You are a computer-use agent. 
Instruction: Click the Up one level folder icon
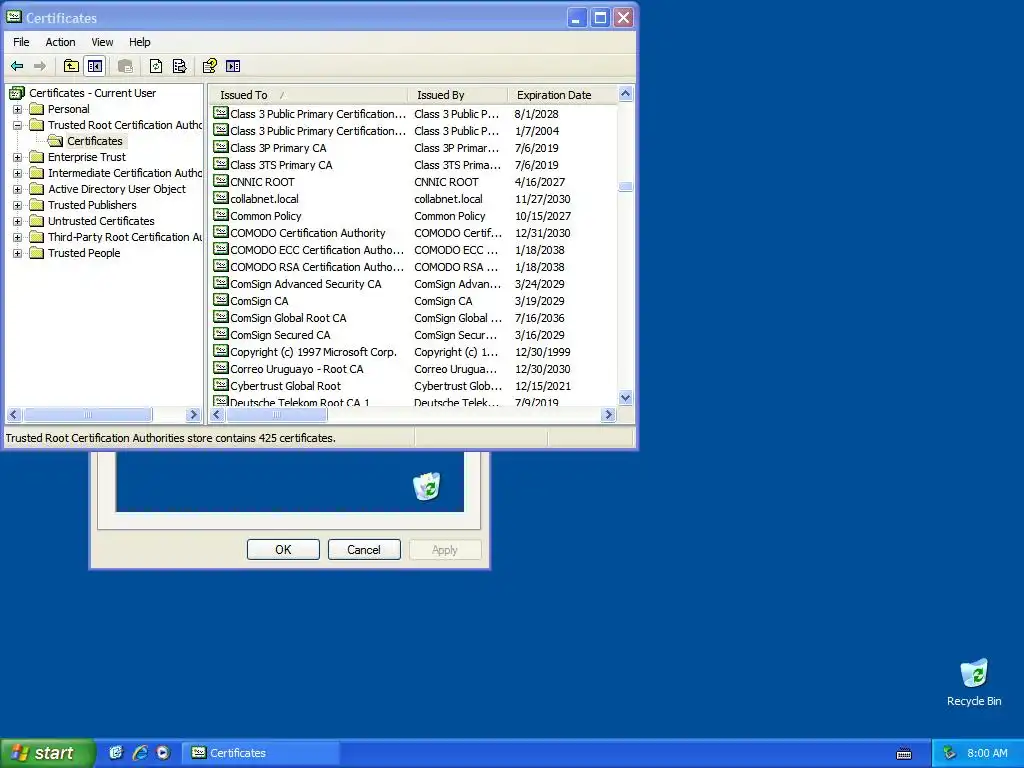point(71,66)
